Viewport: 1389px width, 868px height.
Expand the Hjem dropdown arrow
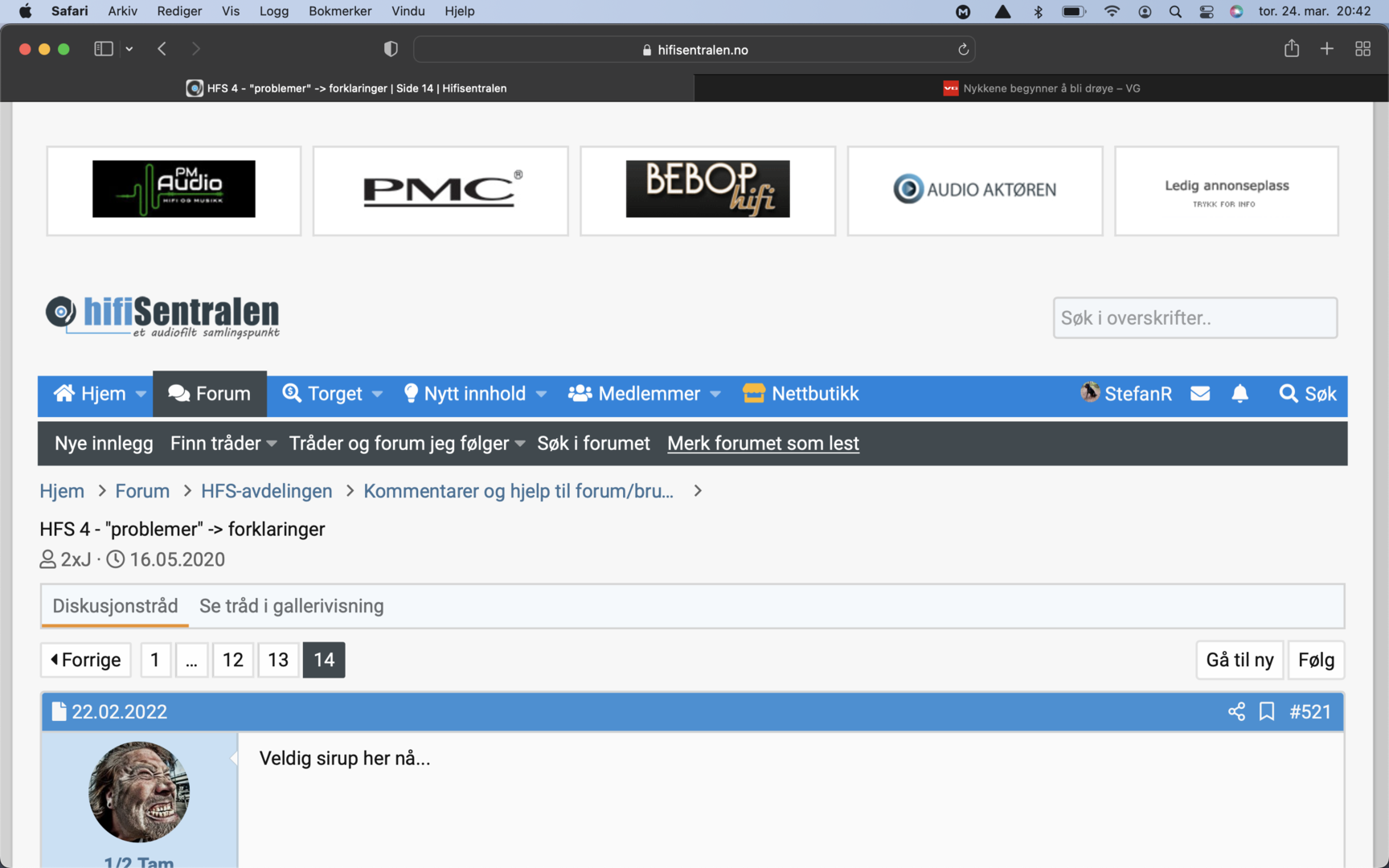coord(141,395)
